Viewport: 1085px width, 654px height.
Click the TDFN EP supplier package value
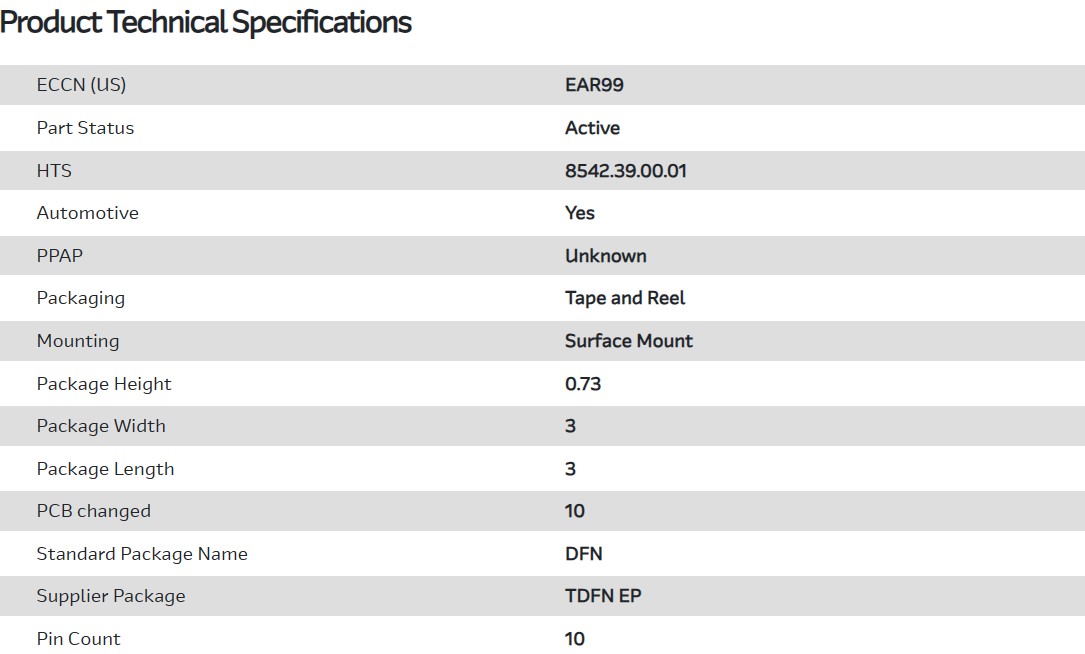(x=603, y=596)
